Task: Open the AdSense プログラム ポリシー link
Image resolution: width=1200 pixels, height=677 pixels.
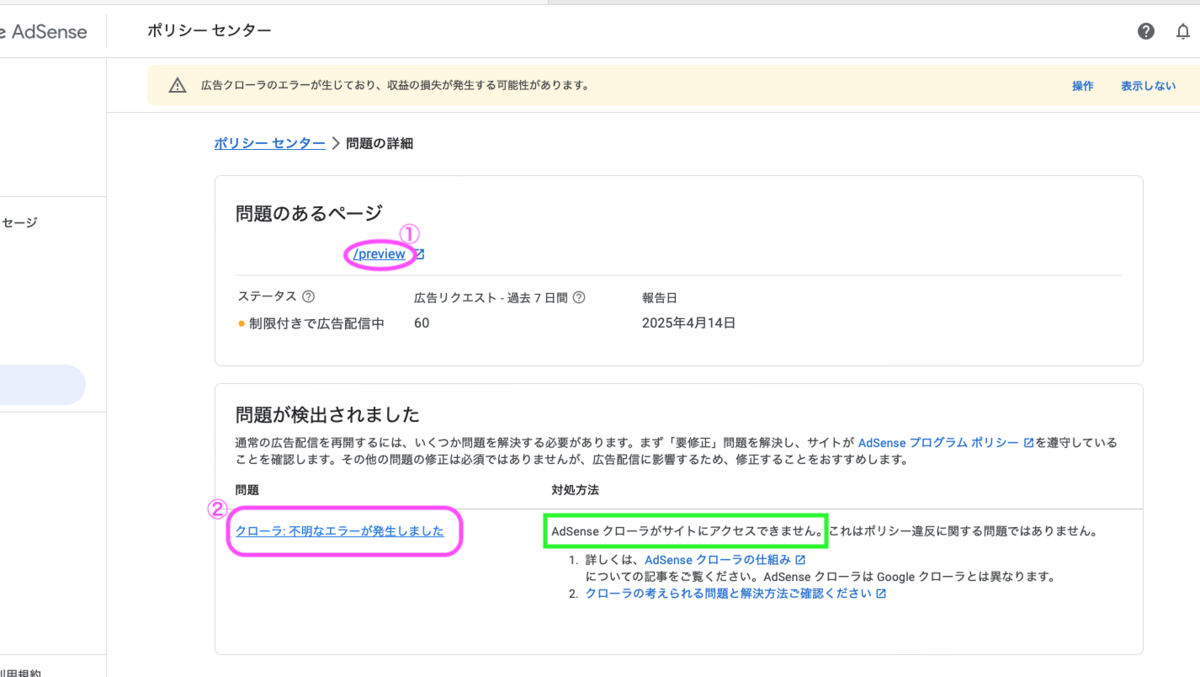Action: pos(938,442)
